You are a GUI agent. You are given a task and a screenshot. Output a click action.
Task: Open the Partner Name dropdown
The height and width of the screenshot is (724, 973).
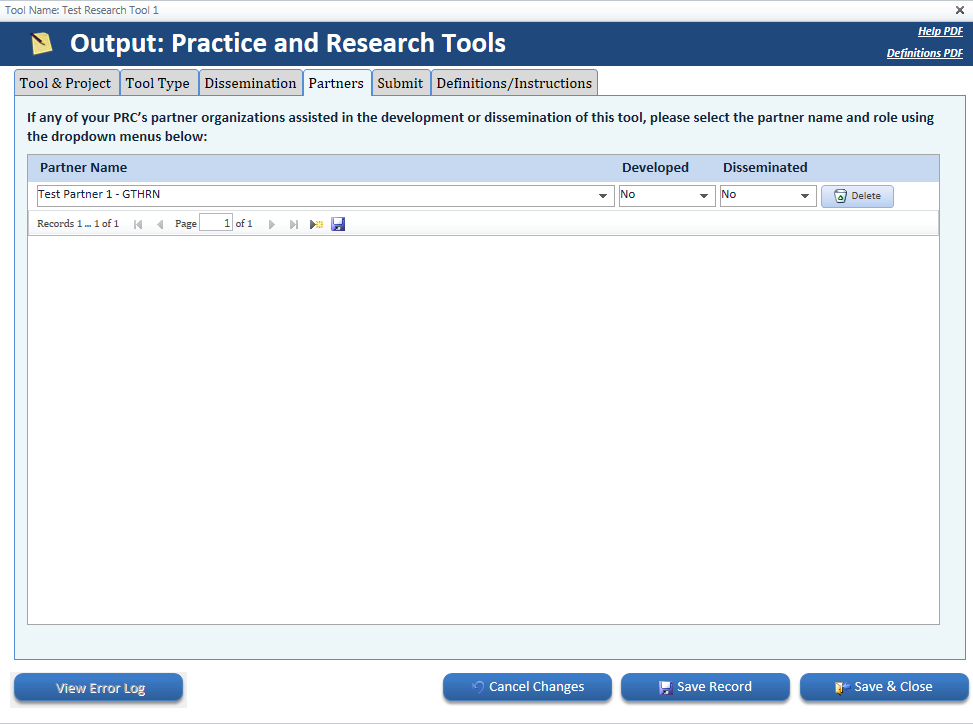pyautogui.click(x=603, y=195)
